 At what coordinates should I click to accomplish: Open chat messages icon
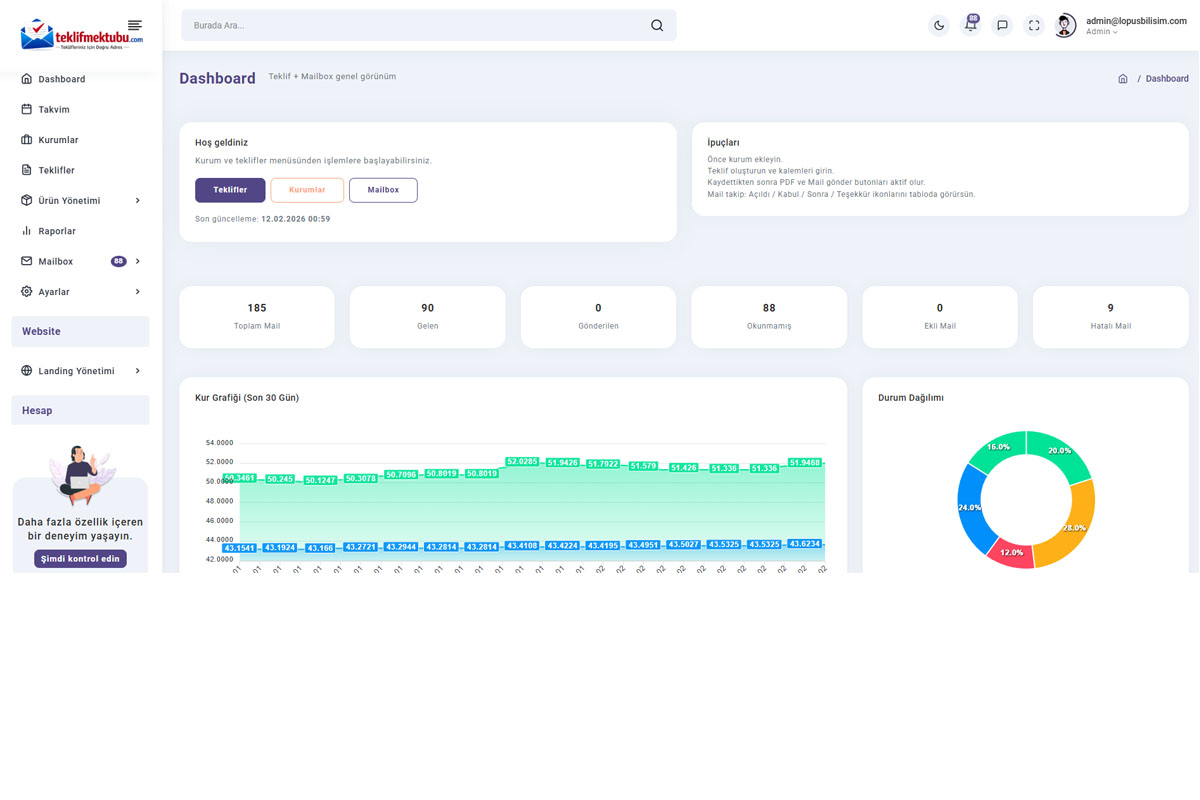tap(1002, 26)
